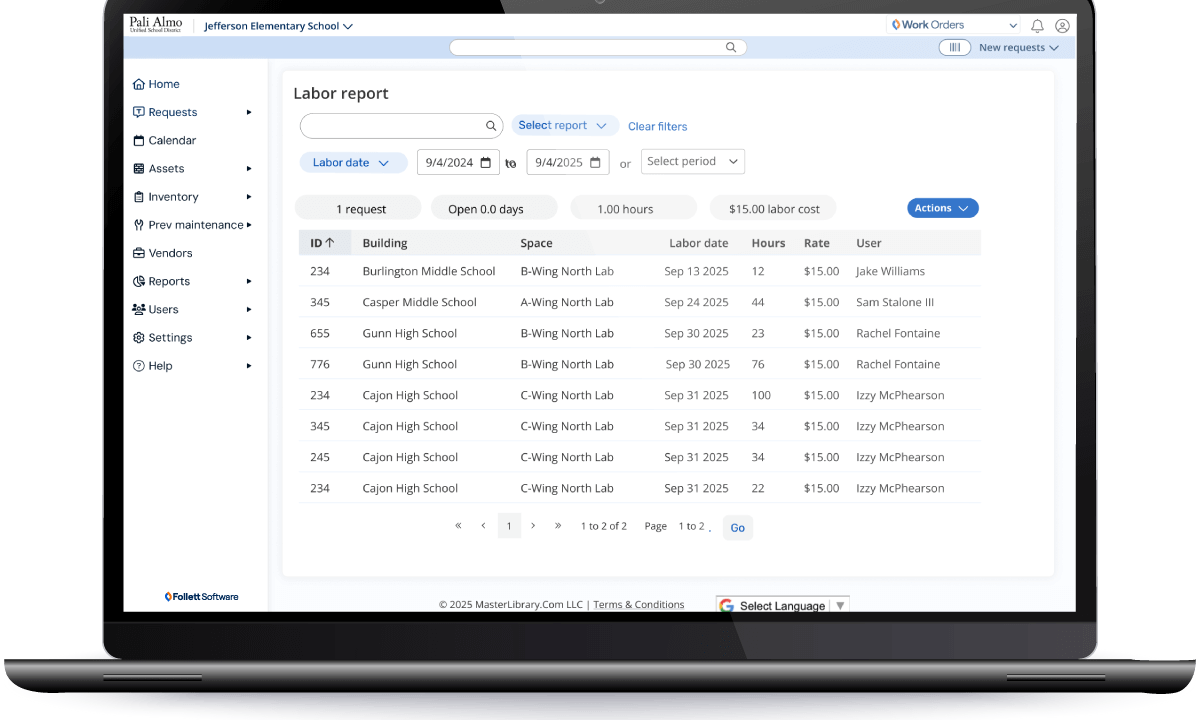
Task: Click the Clear filters link
Action: coord(657,127)
